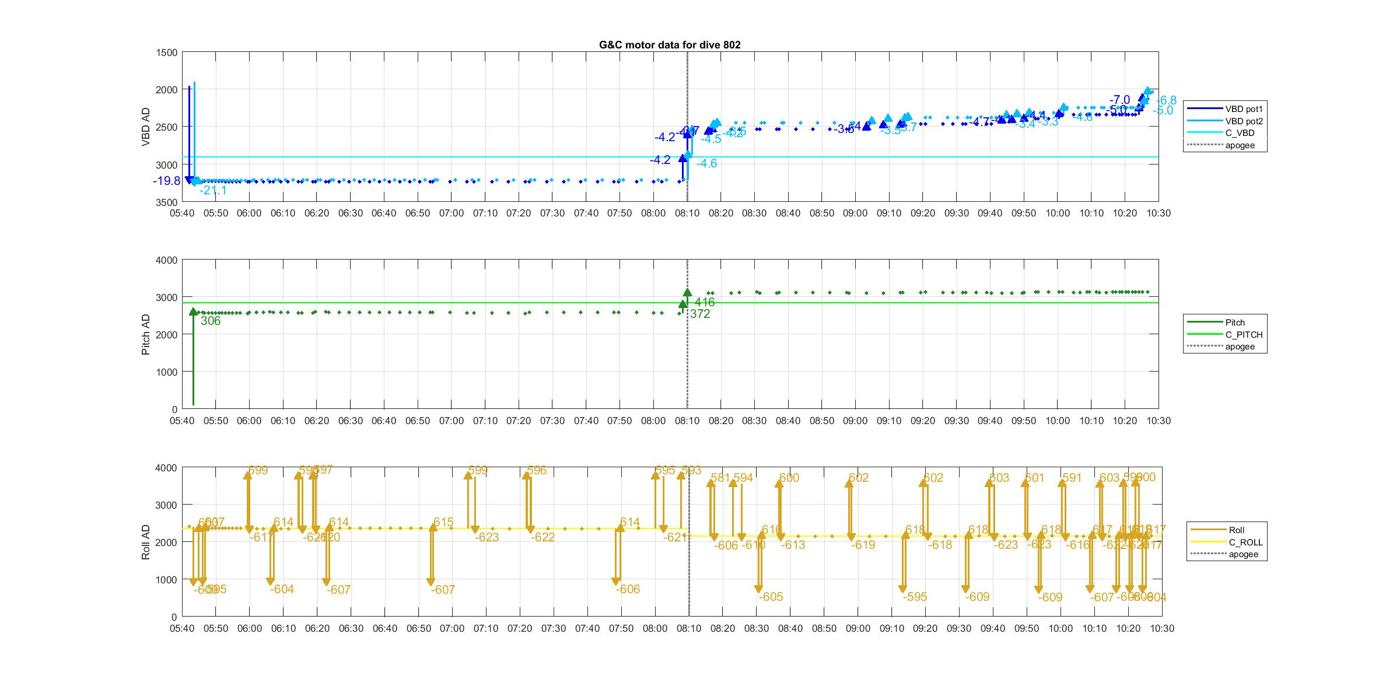Click the "306" pitch data label
1400x693 pixels.
(x=210, y=321)
